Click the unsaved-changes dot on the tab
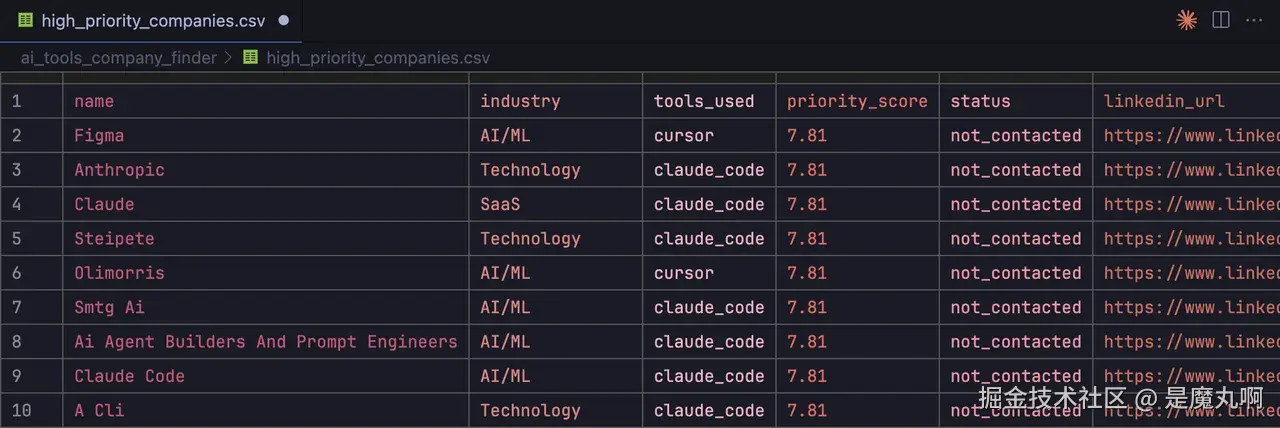The image size is (1280, 428). pos(284,21)
